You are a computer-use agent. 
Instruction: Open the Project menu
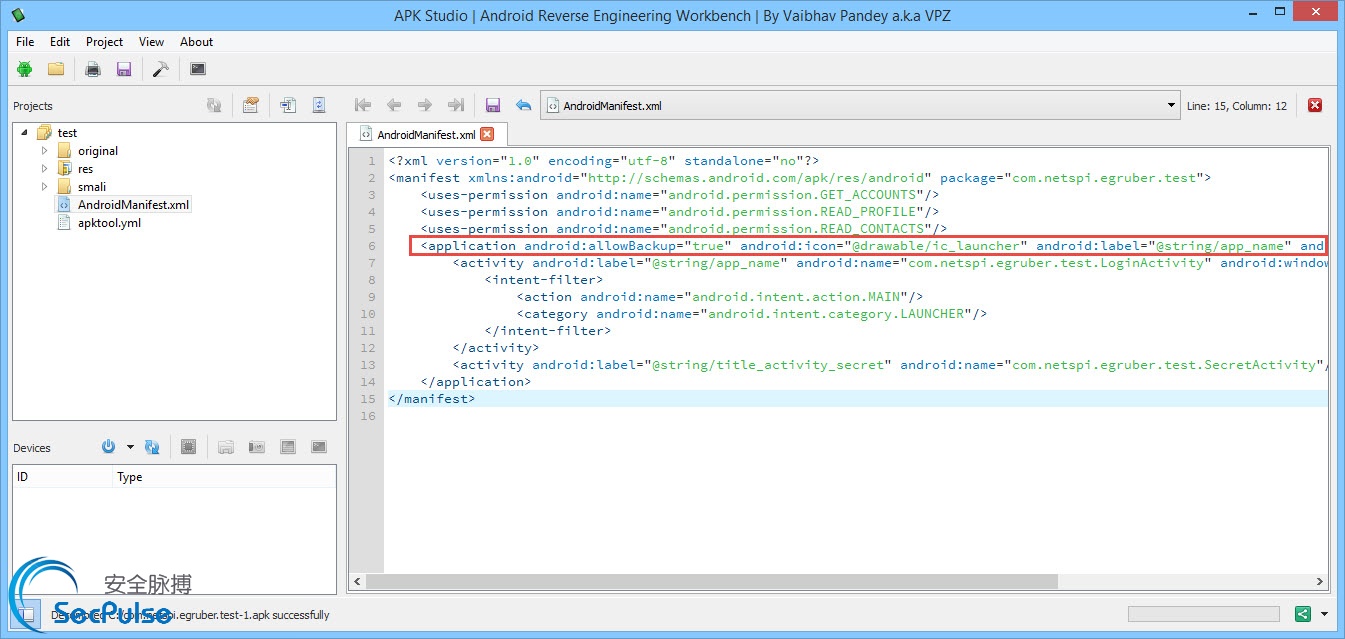104,42
